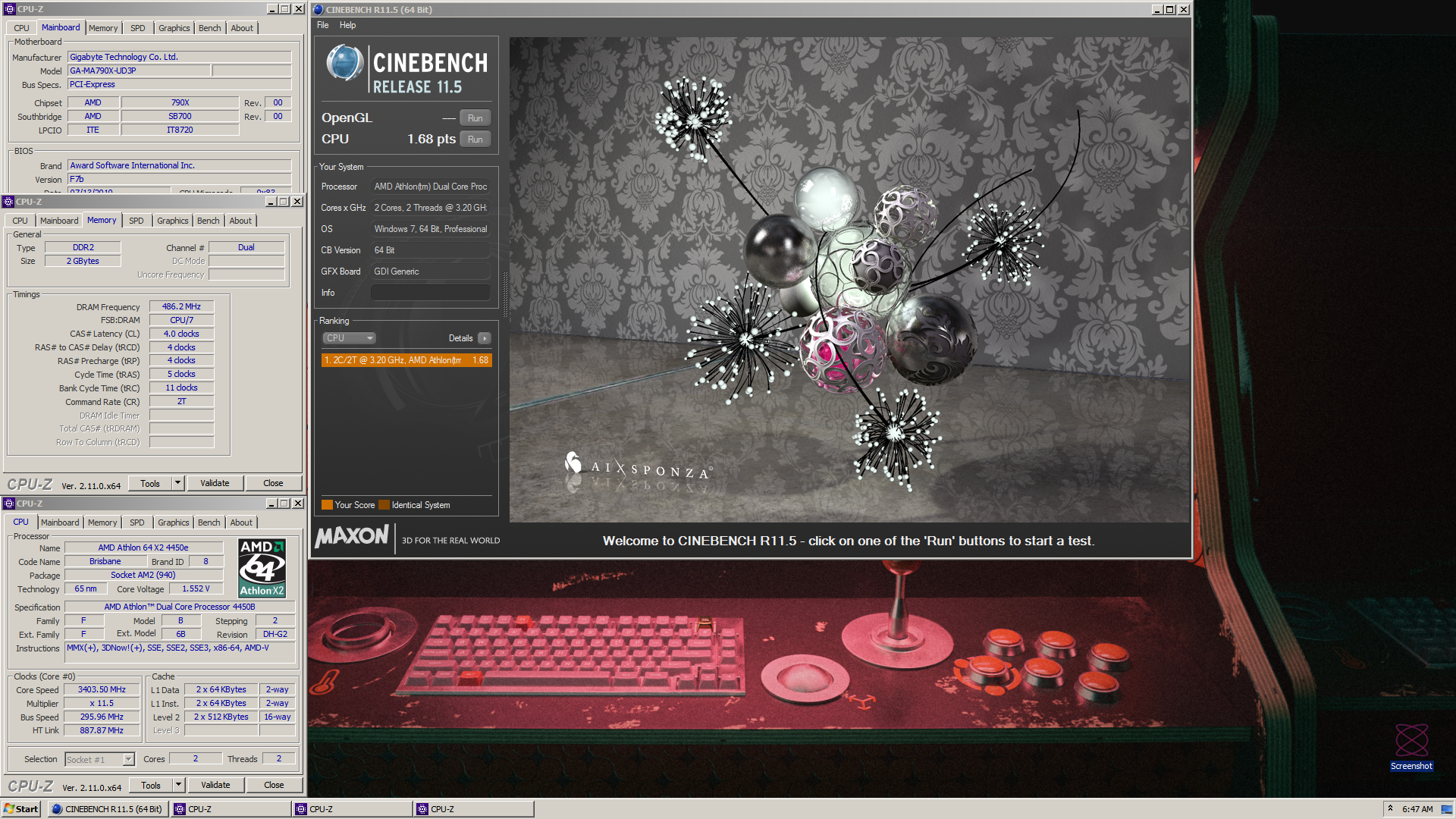Click the DRAM Frequency value 486.2 MHz

pyautogui.click(x=181, y=307)
